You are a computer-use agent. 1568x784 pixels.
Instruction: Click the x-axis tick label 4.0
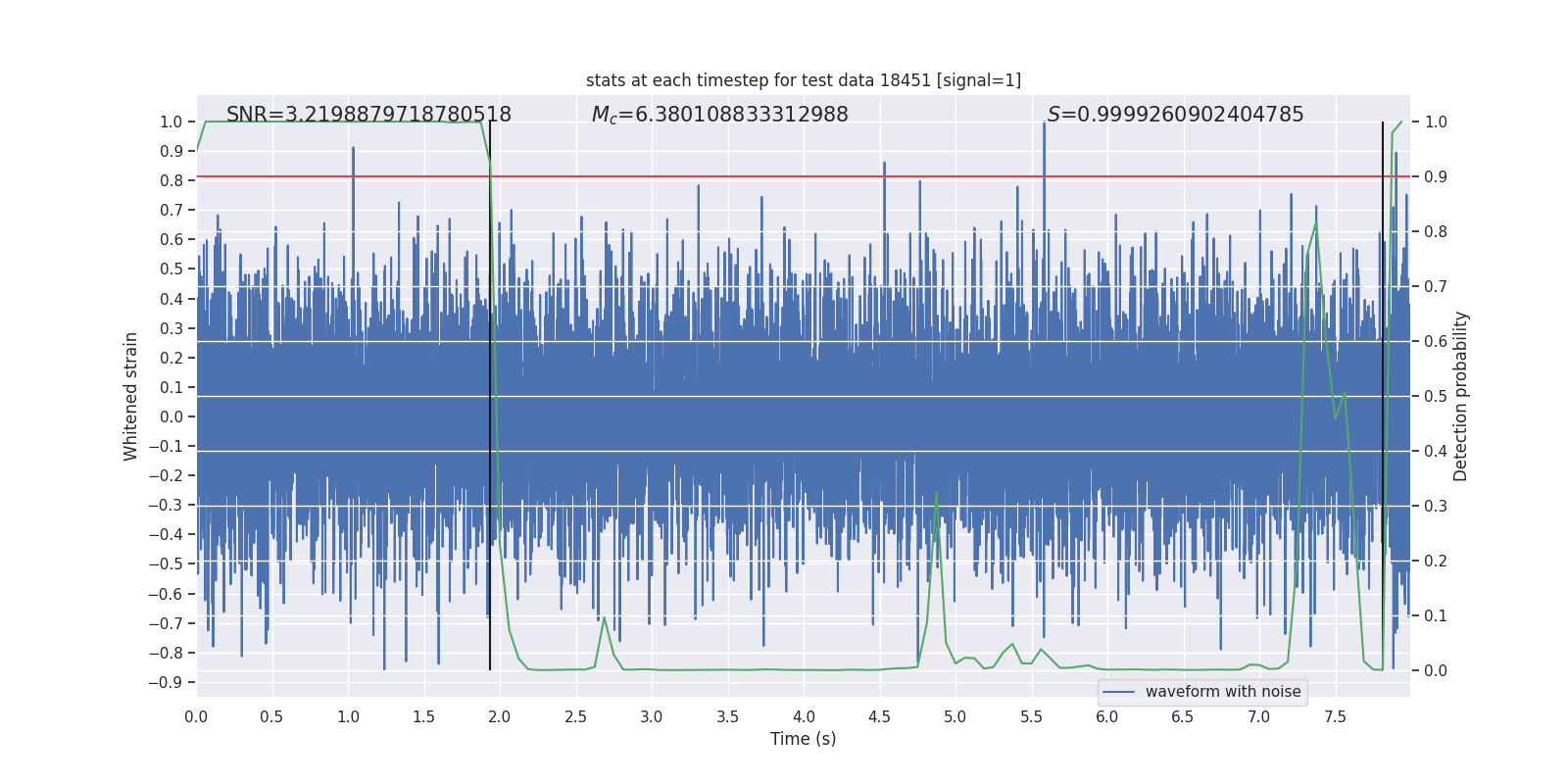pyautogui.click(x=803, y=717)
